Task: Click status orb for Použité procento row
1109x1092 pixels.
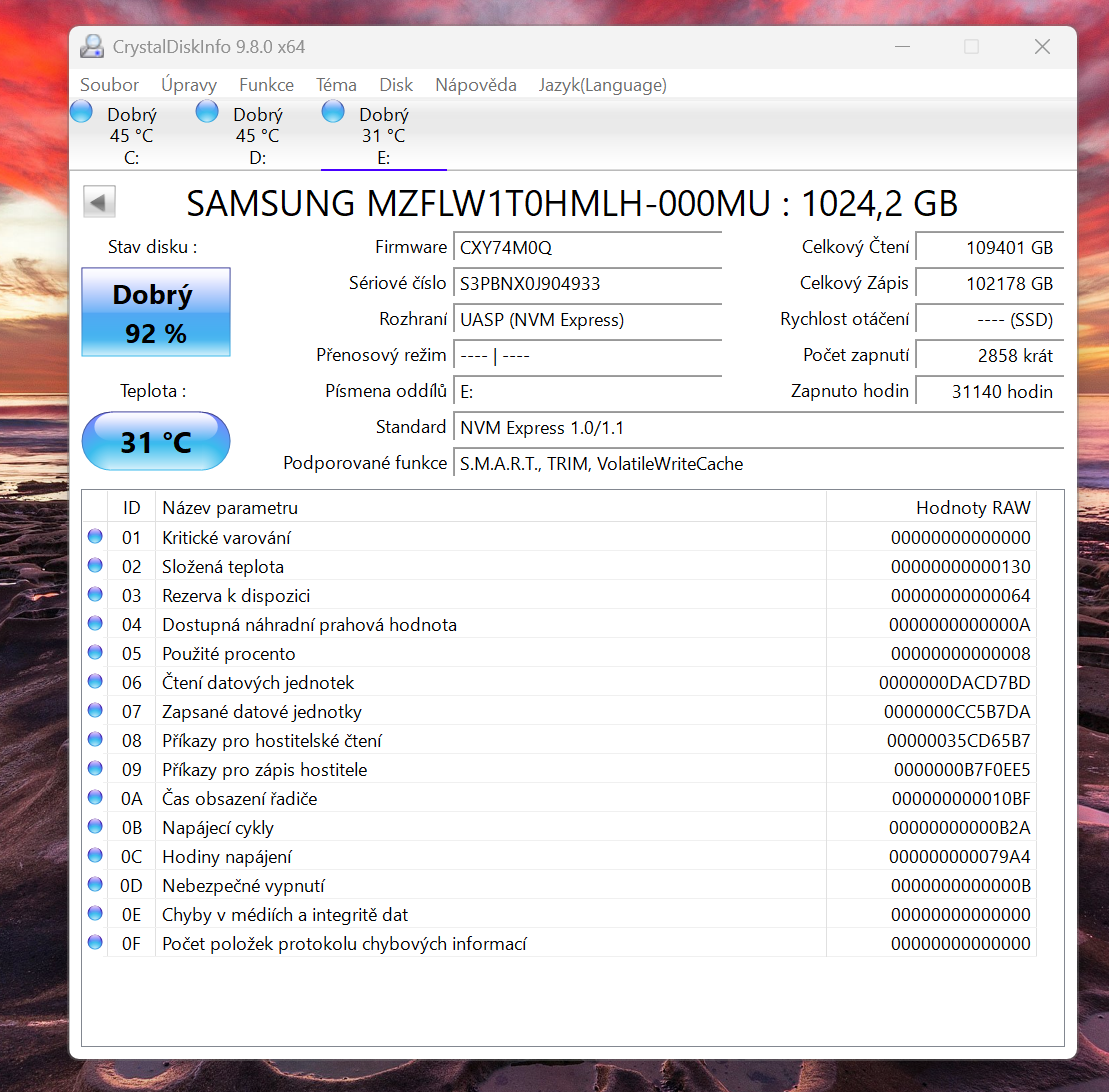Action: point(95,652)
